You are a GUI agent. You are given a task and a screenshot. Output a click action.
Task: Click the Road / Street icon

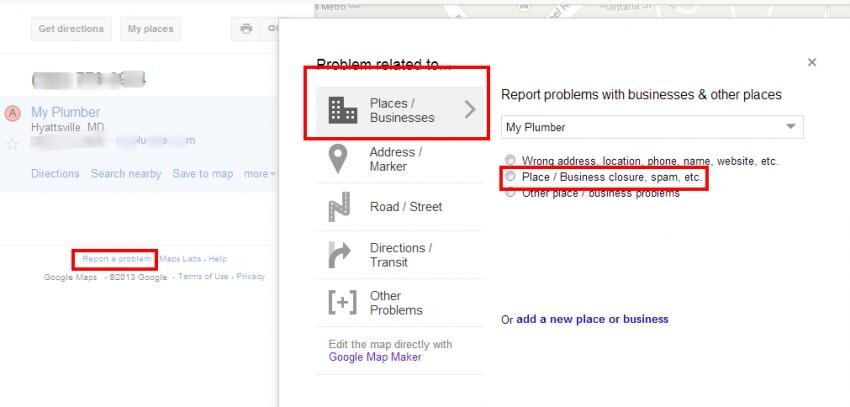click(x=339, y=207)
